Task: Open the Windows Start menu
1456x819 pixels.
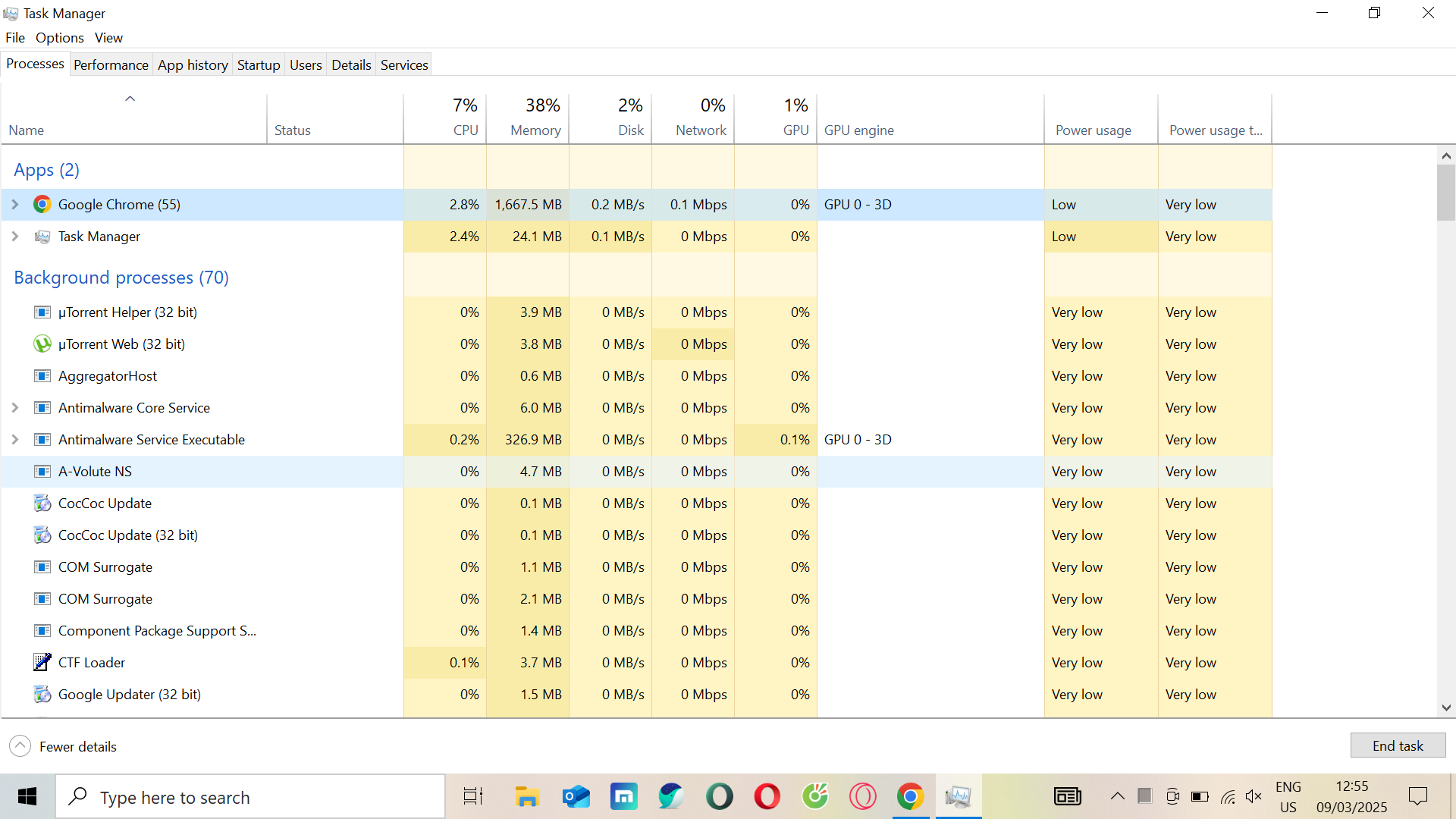Action: (27, 797)
